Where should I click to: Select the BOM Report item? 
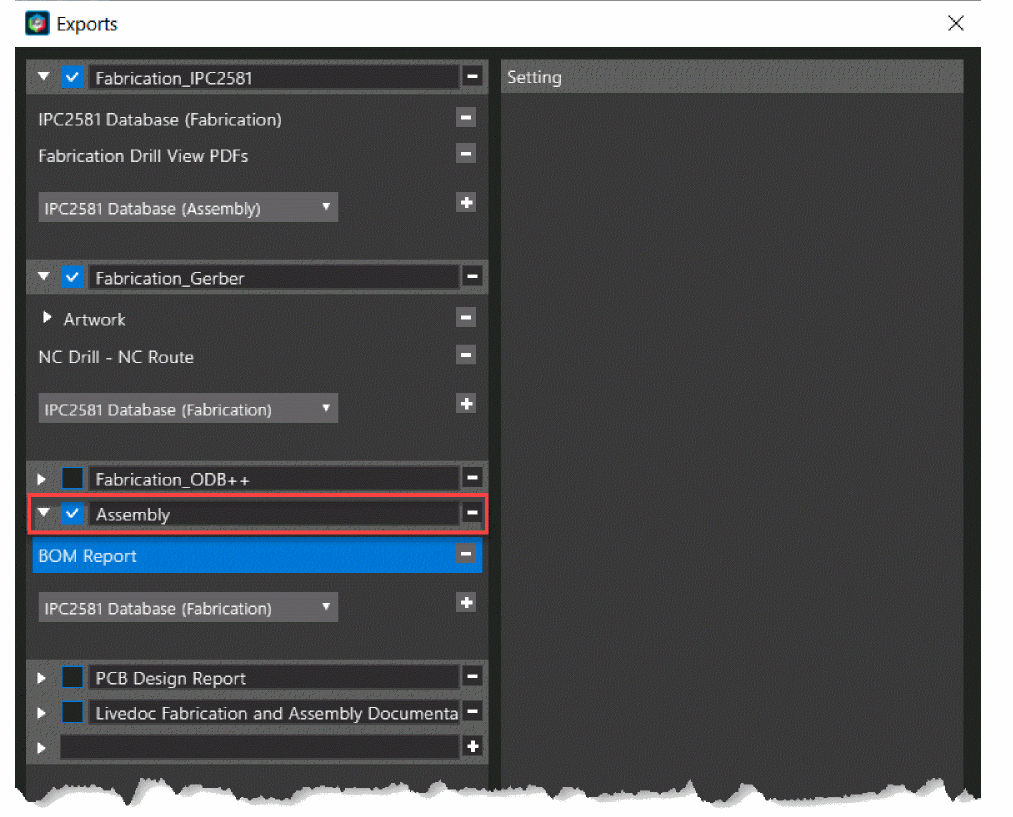[x=257, y=555]
